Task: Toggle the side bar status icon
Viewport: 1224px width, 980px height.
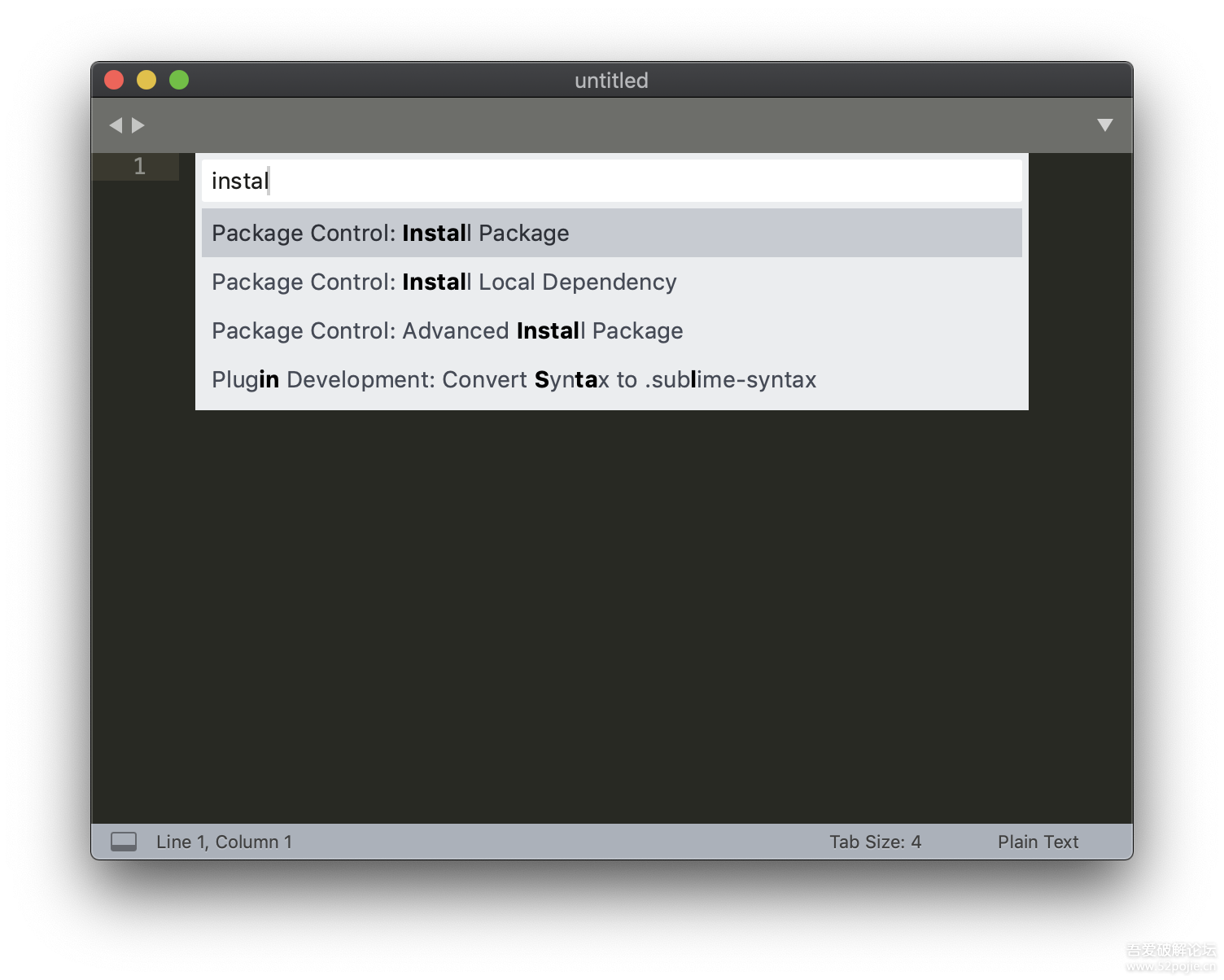Action: (x=124, y=842)
